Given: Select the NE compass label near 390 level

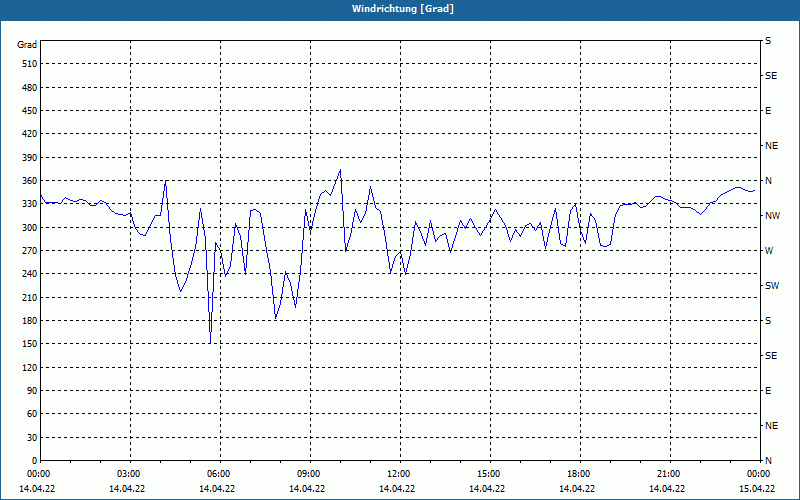Looking at the screenshot, I should point(771,146).
